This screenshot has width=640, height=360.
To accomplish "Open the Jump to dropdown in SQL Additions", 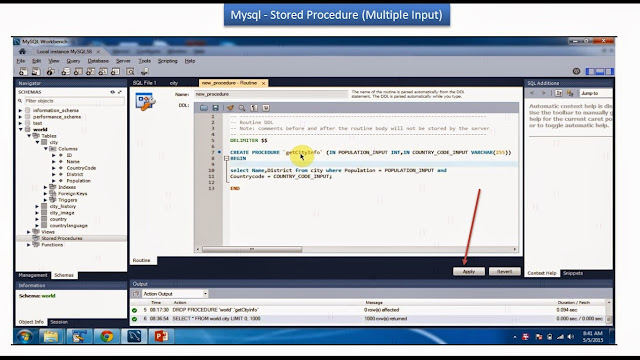I will [596, 93].
